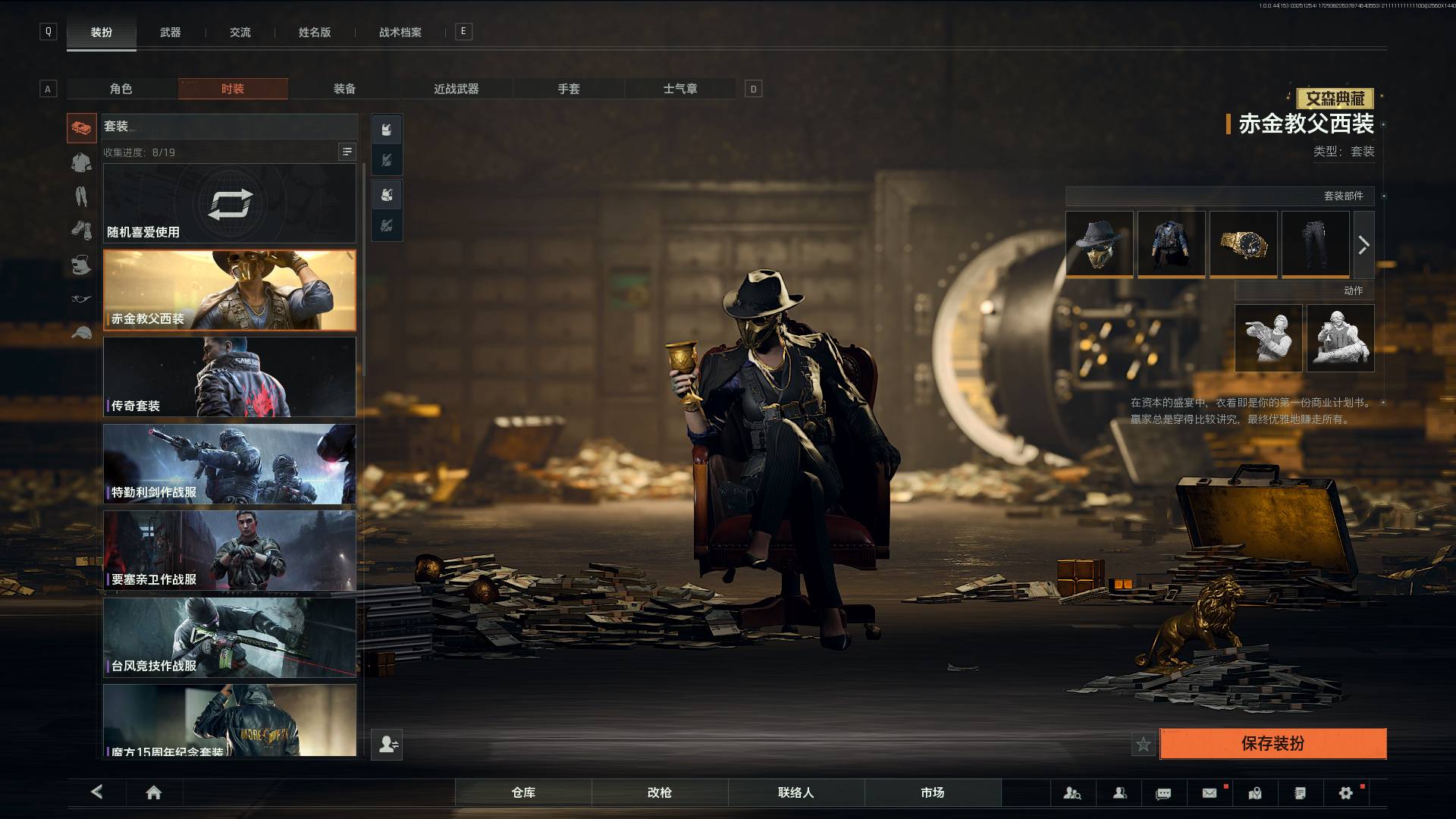Open the friend search icon
1456x819 pixels.
1072,792
